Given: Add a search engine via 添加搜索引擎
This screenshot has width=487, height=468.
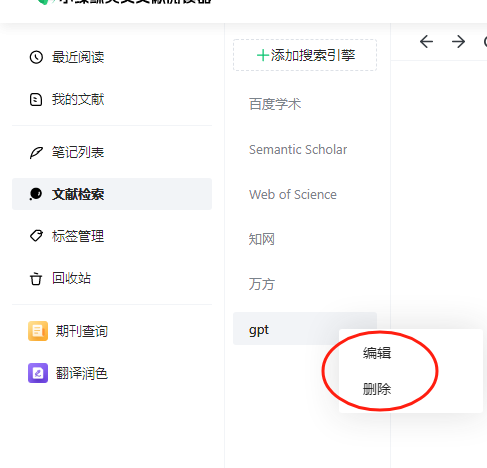Looking at the screenshot, I should tap(305, 55).
